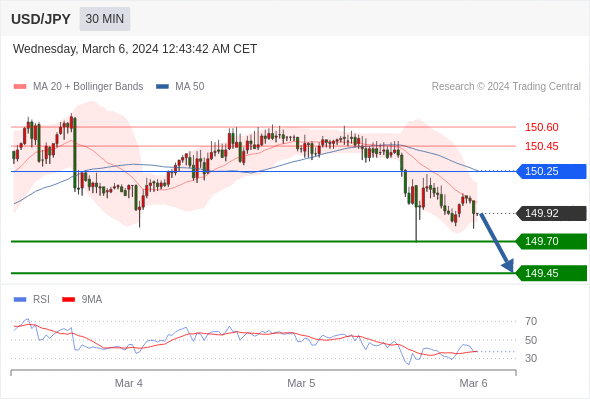Image resolution: width=590 pixels, height=400 pixels.
Task: Toggle the 9MA legend label
Action: 92,300
